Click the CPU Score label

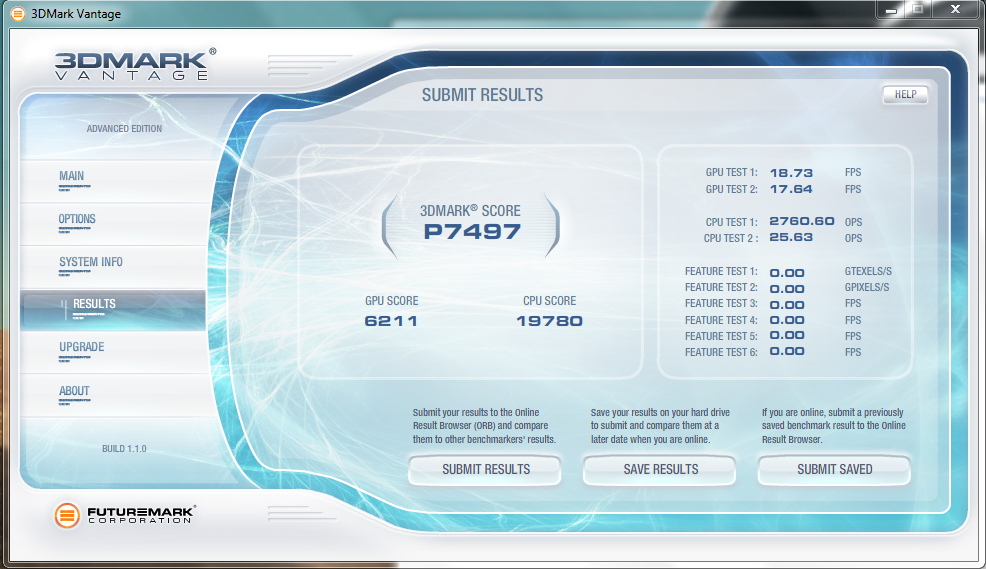(x=550, y=301)
